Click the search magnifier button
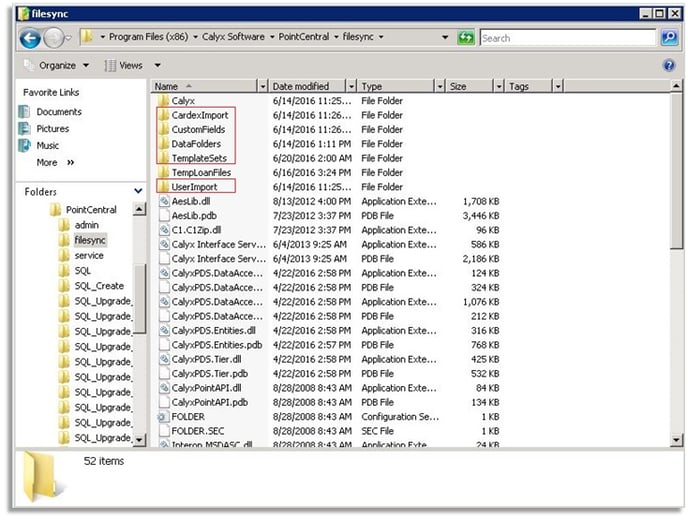Viewport: 688px width, 520px height. [x=669, y=38]
